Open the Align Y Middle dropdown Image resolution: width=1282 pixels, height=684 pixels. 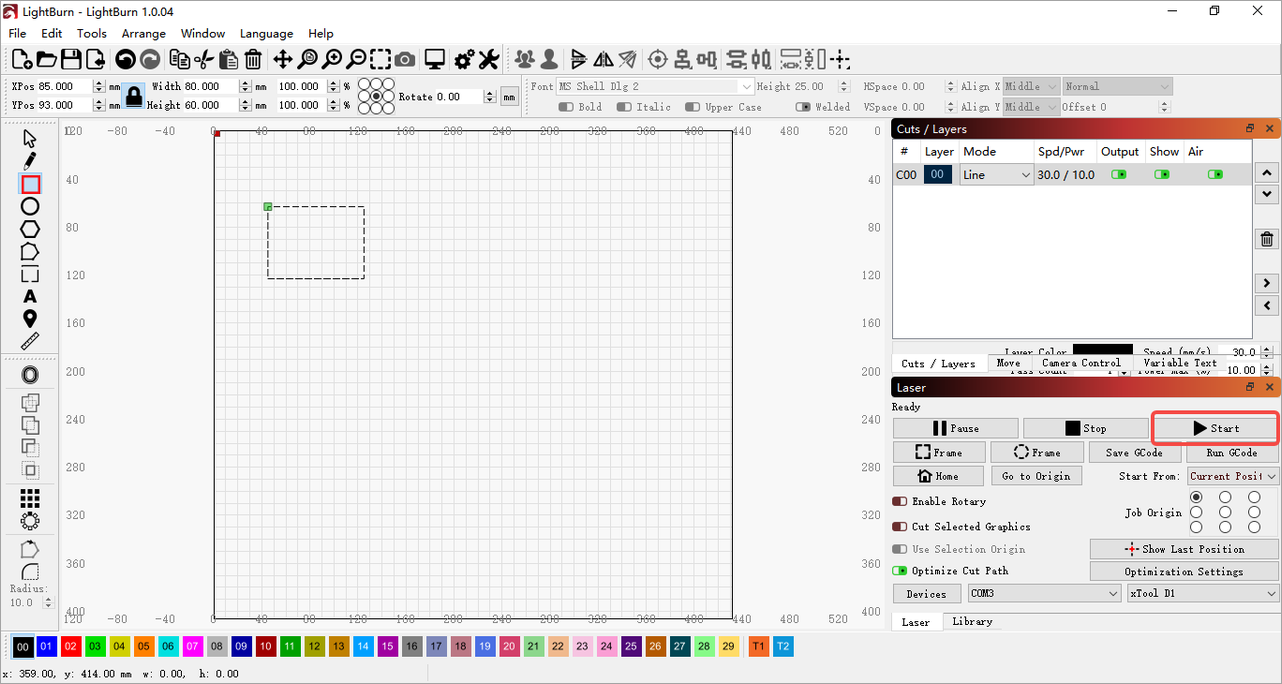click(x=1031, y=107)
